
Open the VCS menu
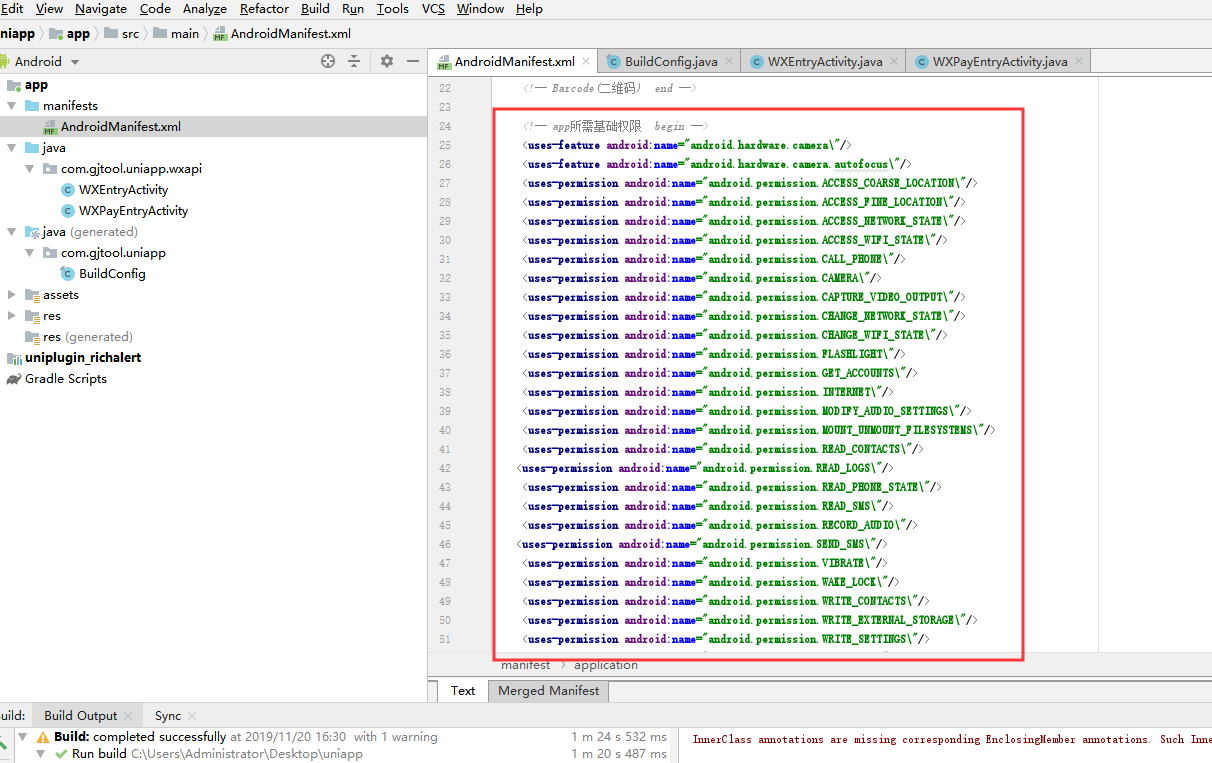pos(433,9)
